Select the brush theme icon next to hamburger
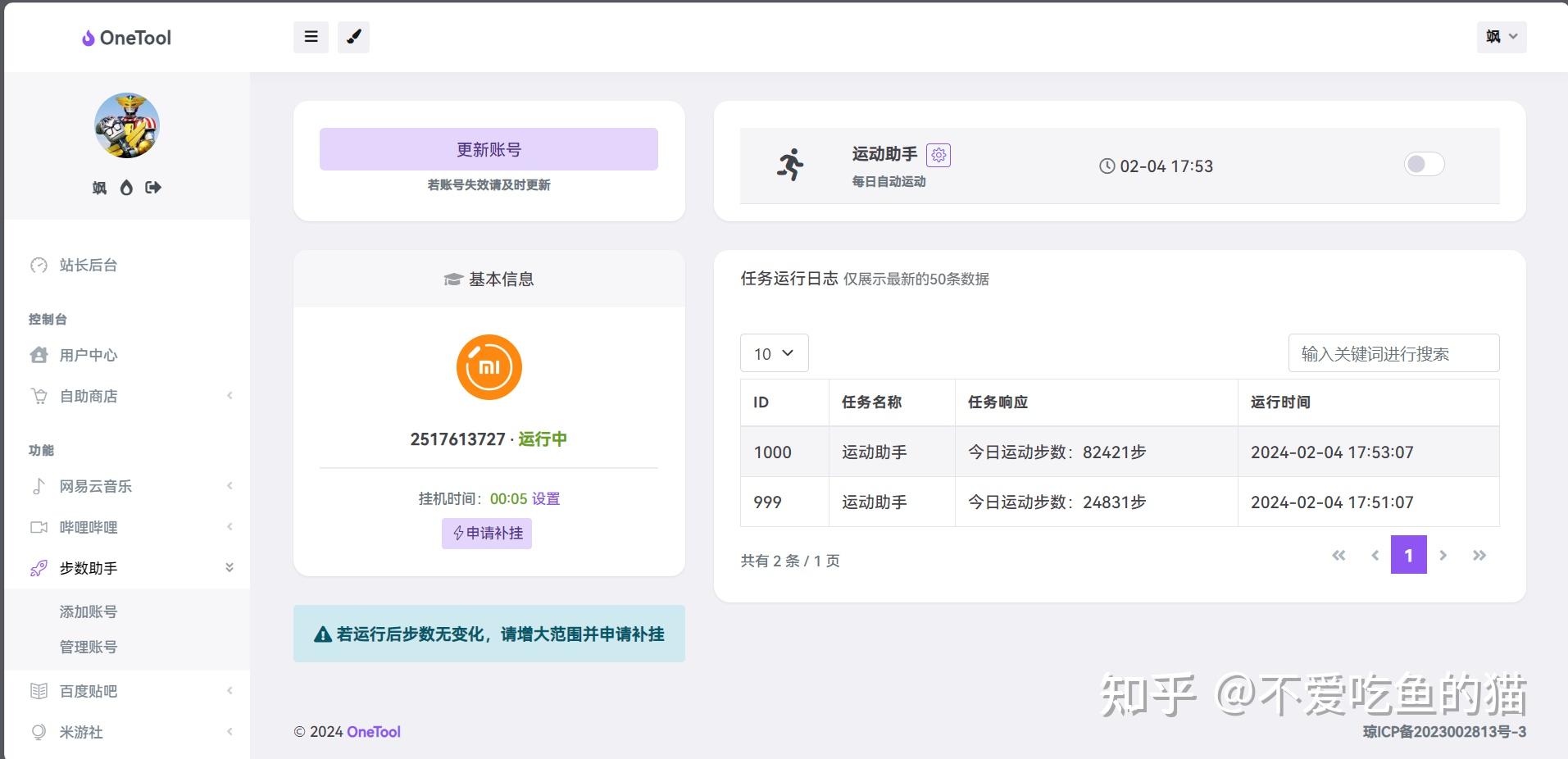 (353, 37)
